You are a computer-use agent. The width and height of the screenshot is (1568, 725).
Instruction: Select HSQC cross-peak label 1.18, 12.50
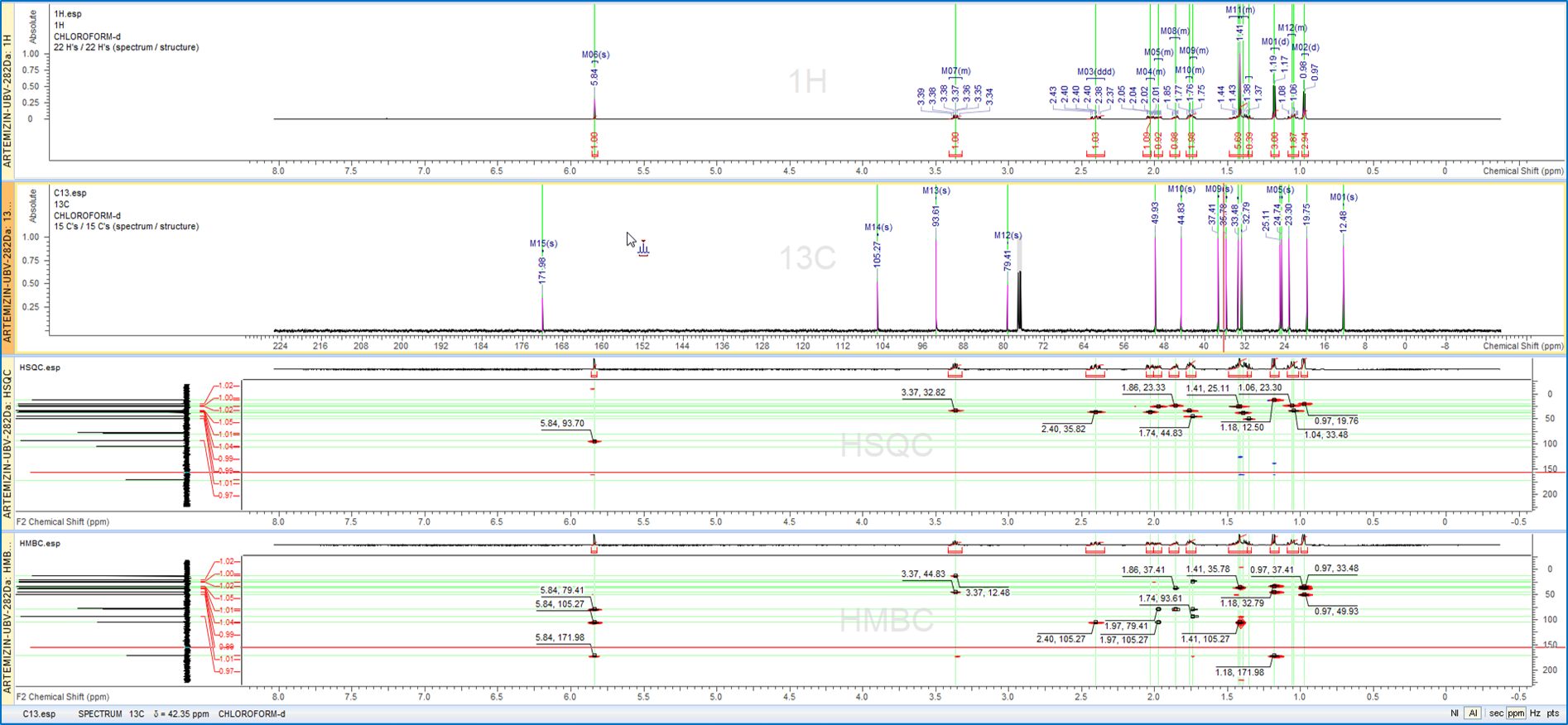pos(1243,427)
